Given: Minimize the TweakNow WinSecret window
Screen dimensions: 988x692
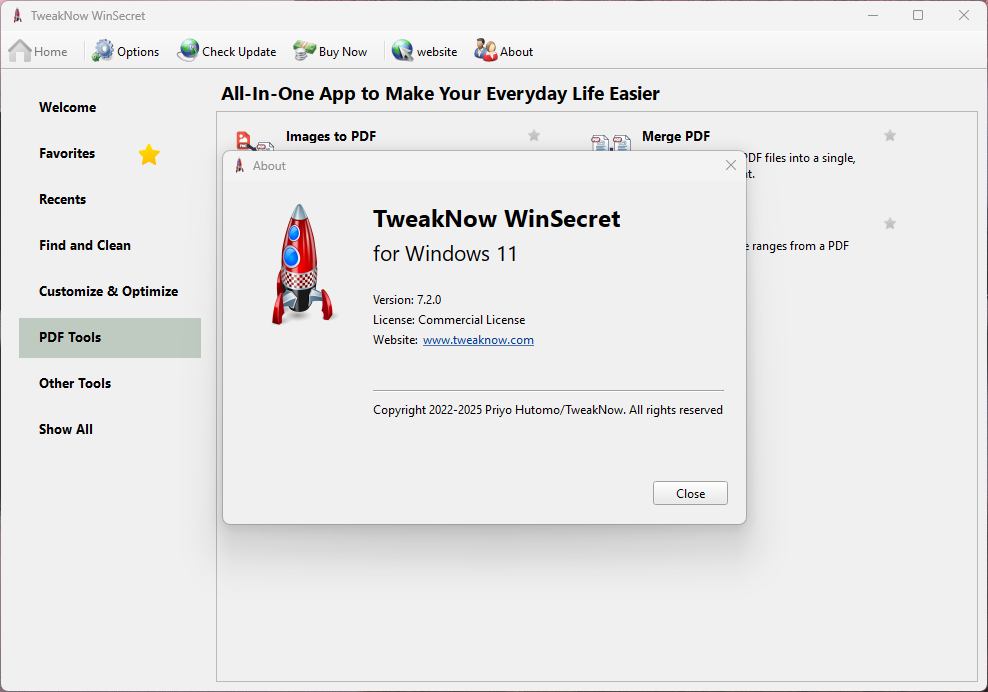Looking at the screenshot, I should pos(873,15).
